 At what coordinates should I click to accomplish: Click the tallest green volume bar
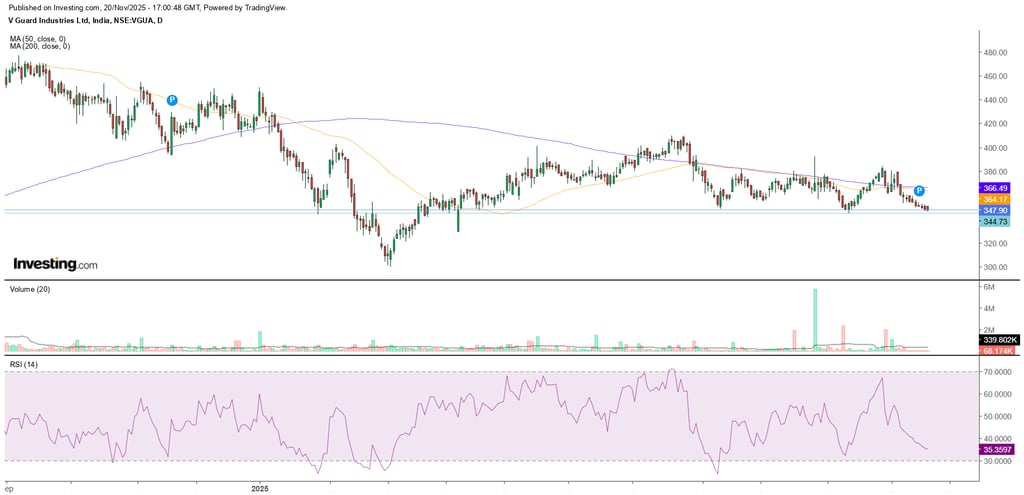815,320
